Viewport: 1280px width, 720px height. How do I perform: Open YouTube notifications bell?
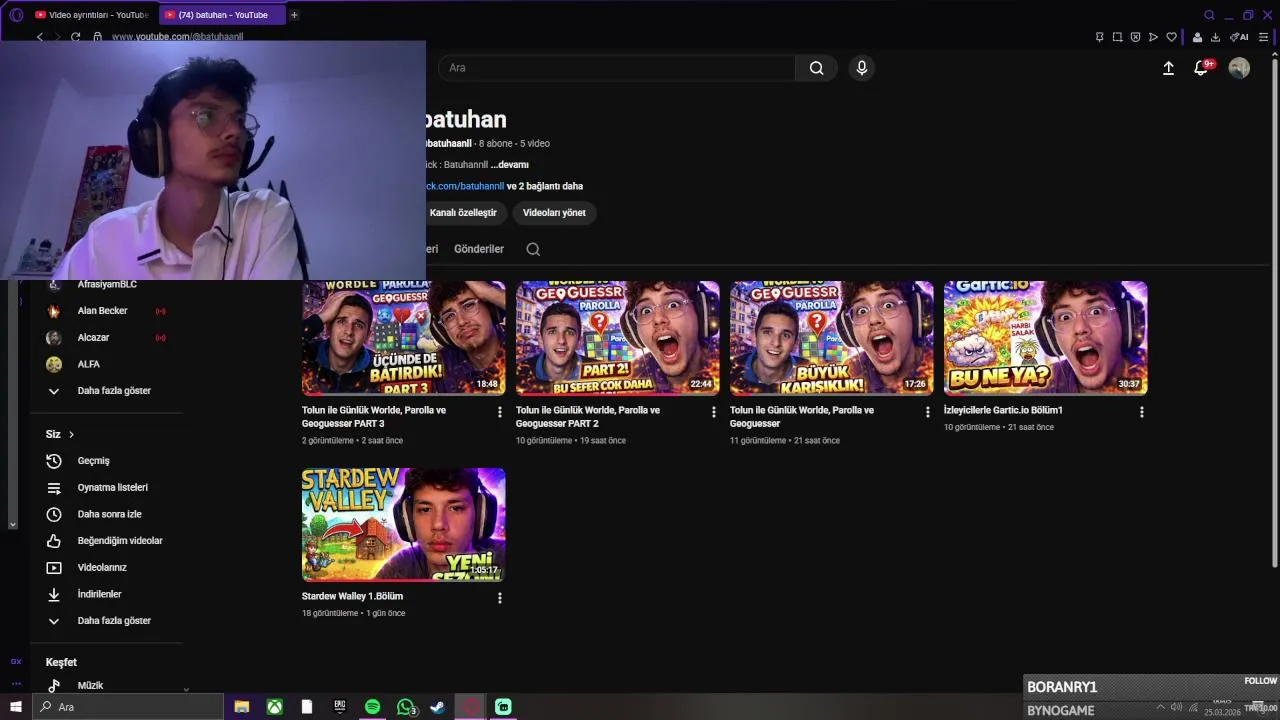pos(1202,68)
